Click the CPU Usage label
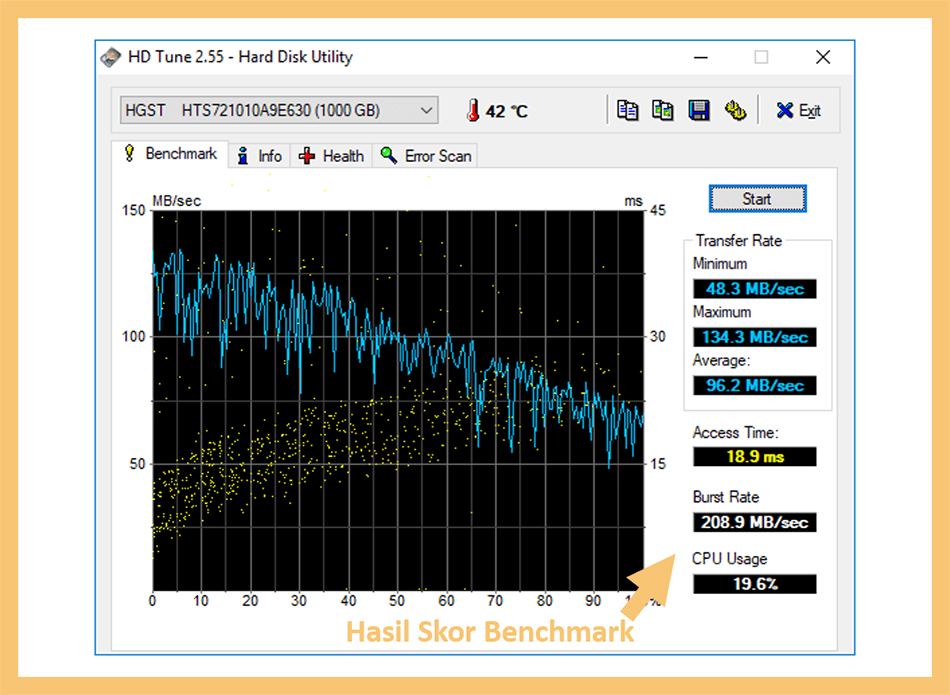Screen dimensions: 950x695 (729, 559)
